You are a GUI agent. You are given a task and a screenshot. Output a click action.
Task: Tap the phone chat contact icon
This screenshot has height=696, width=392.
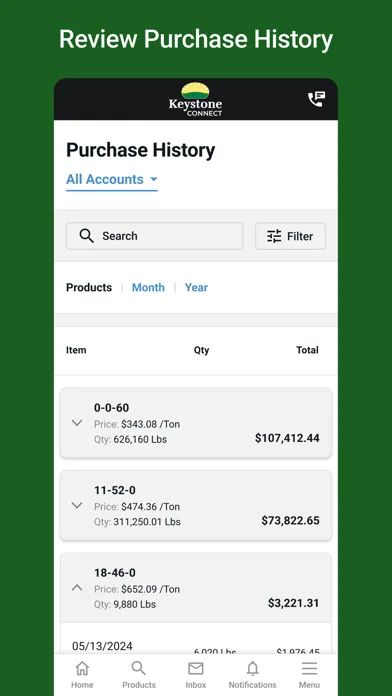tap(317, 99)
